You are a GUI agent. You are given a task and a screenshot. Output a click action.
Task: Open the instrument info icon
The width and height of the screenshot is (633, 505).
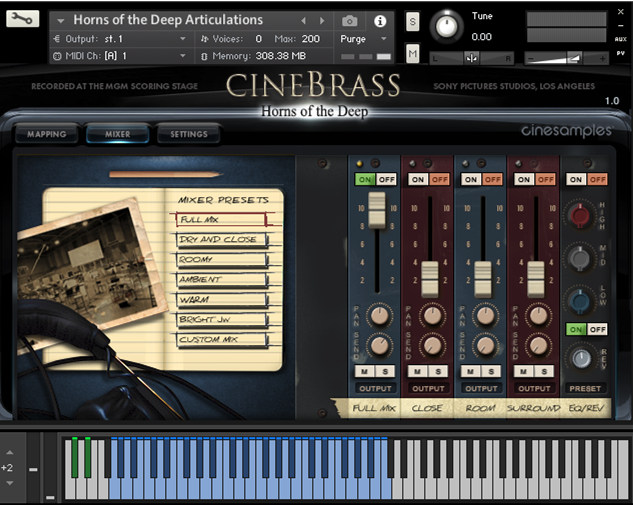click(x=380, y=20)
